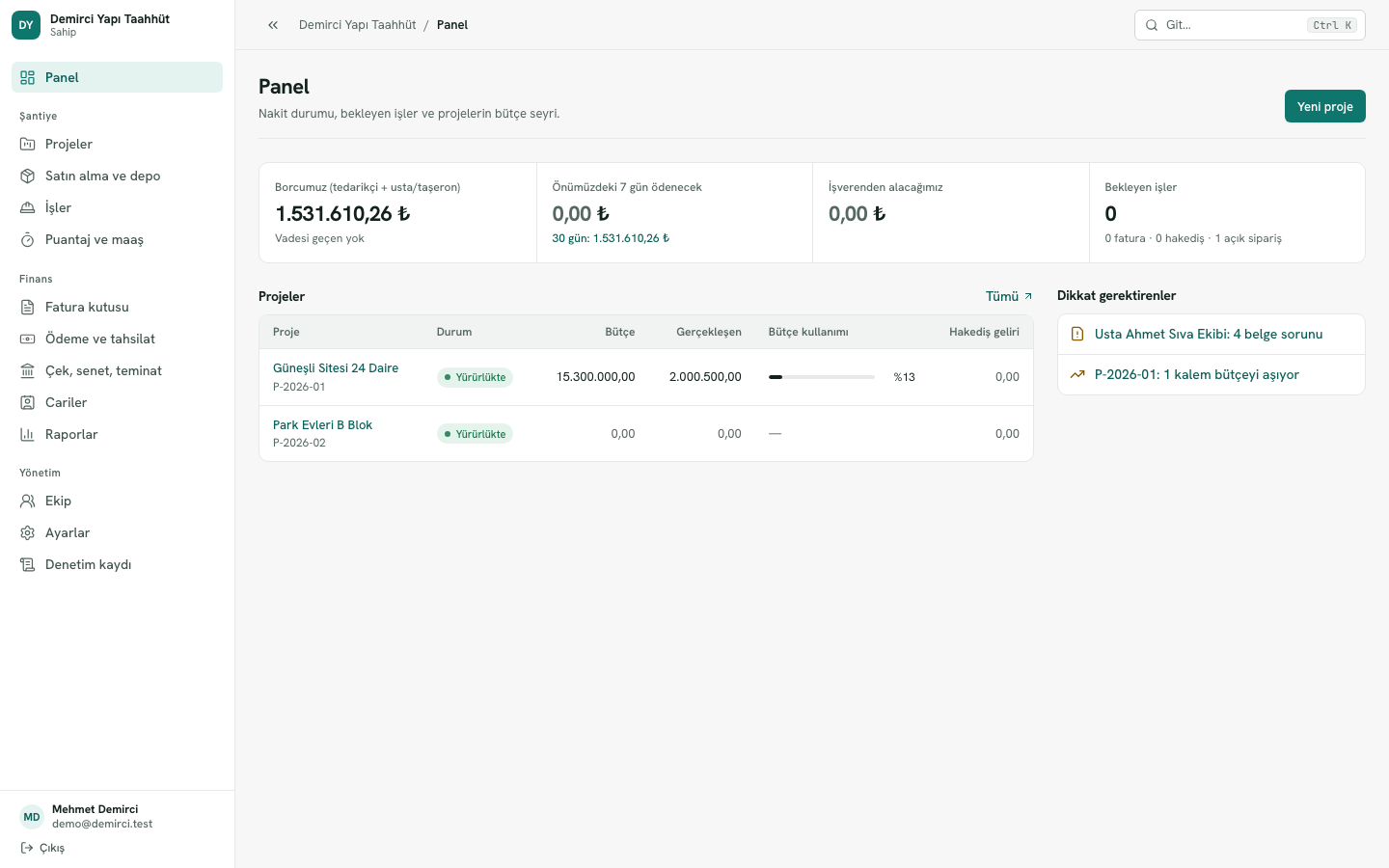Click the trending-up icon beside P-2026-01 alert
The image size is (1389, 868).
click(1077, 374)
